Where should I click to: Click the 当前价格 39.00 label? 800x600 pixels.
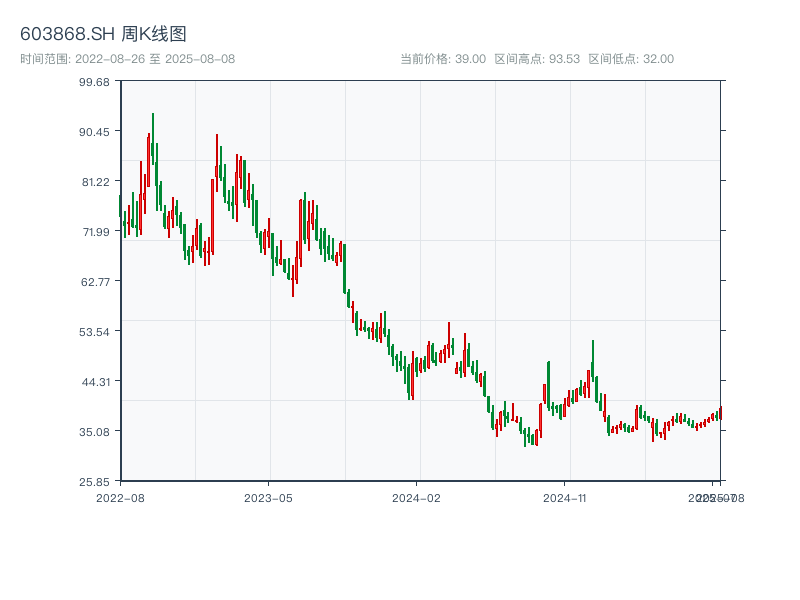443,59
